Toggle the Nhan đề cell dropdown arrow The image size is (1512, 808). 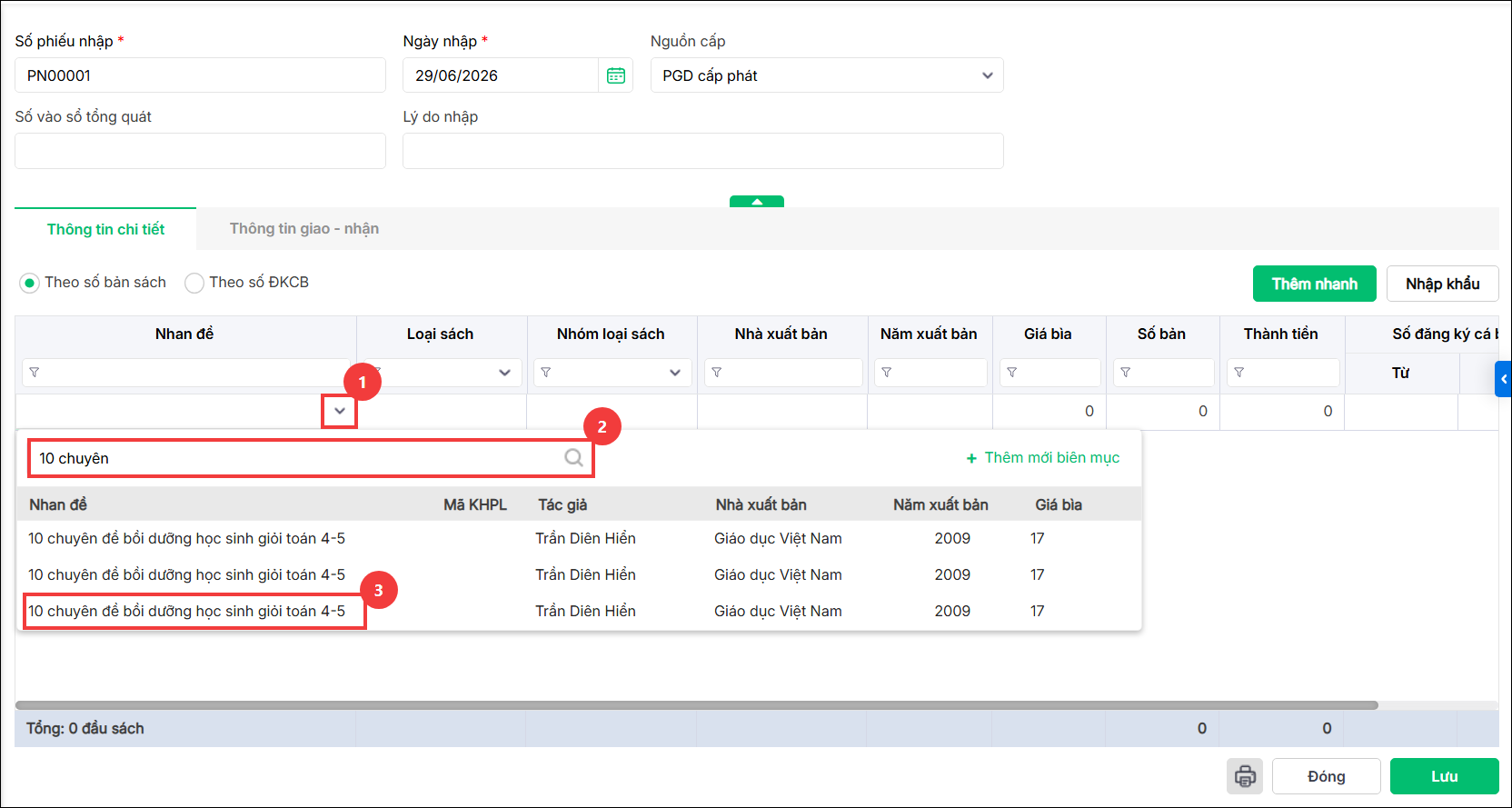tap(340, 411)
